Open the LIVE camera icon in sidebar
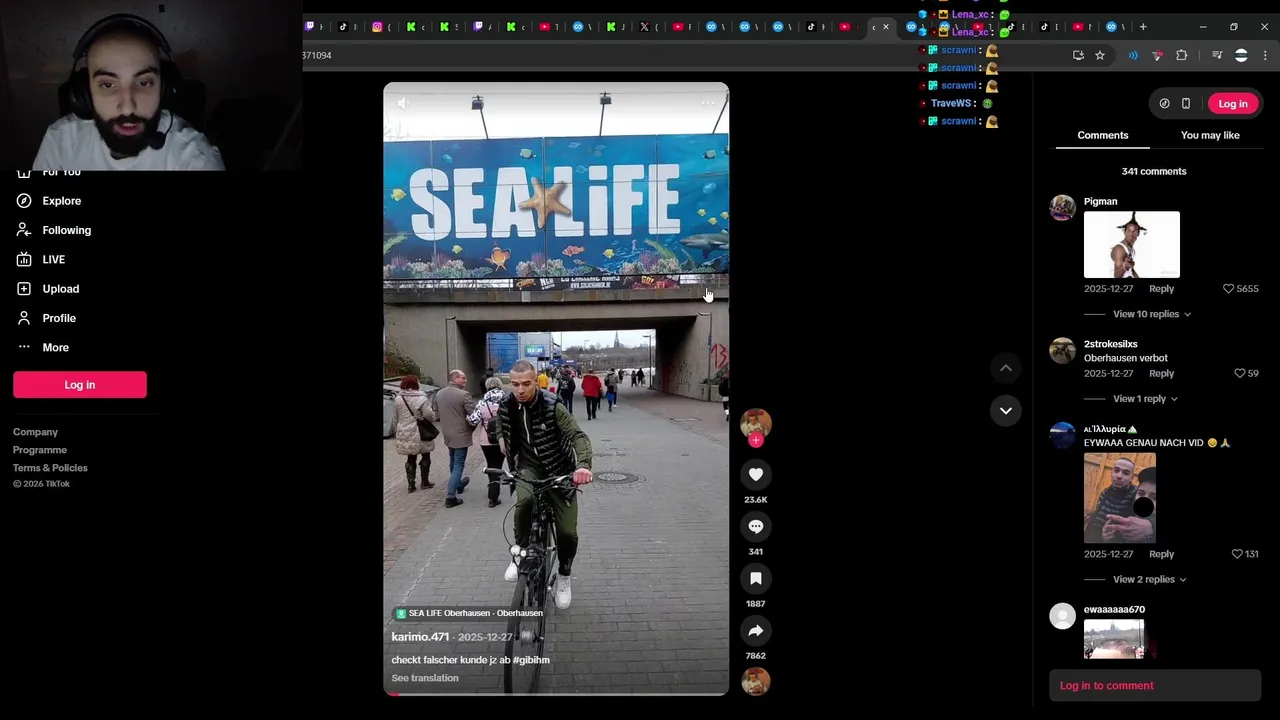This screenshot has width=1280, height=720. [24, 259]
